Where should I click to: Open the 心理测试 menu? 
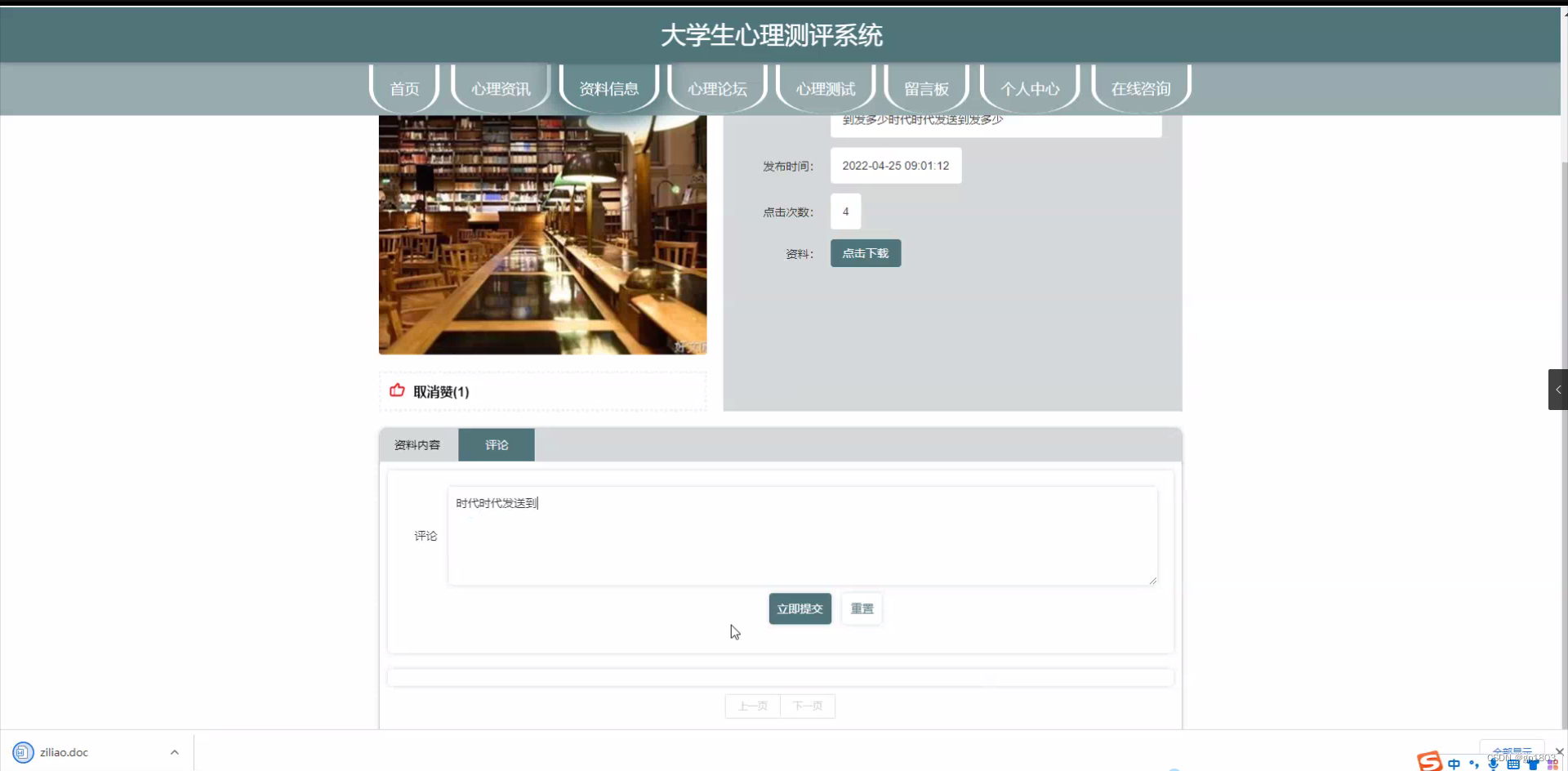pyautogui.click(x=825, y=88)
